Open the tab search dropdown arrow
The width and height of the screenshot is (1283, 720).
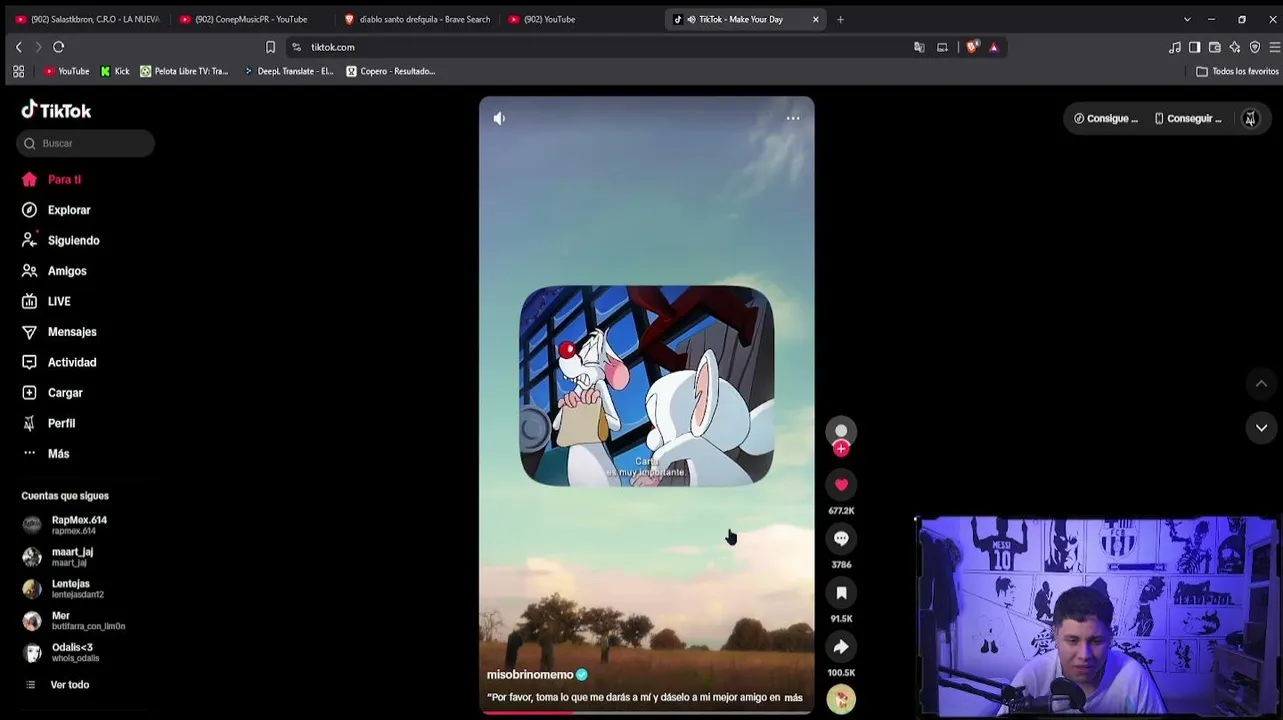click(1187, 19)
